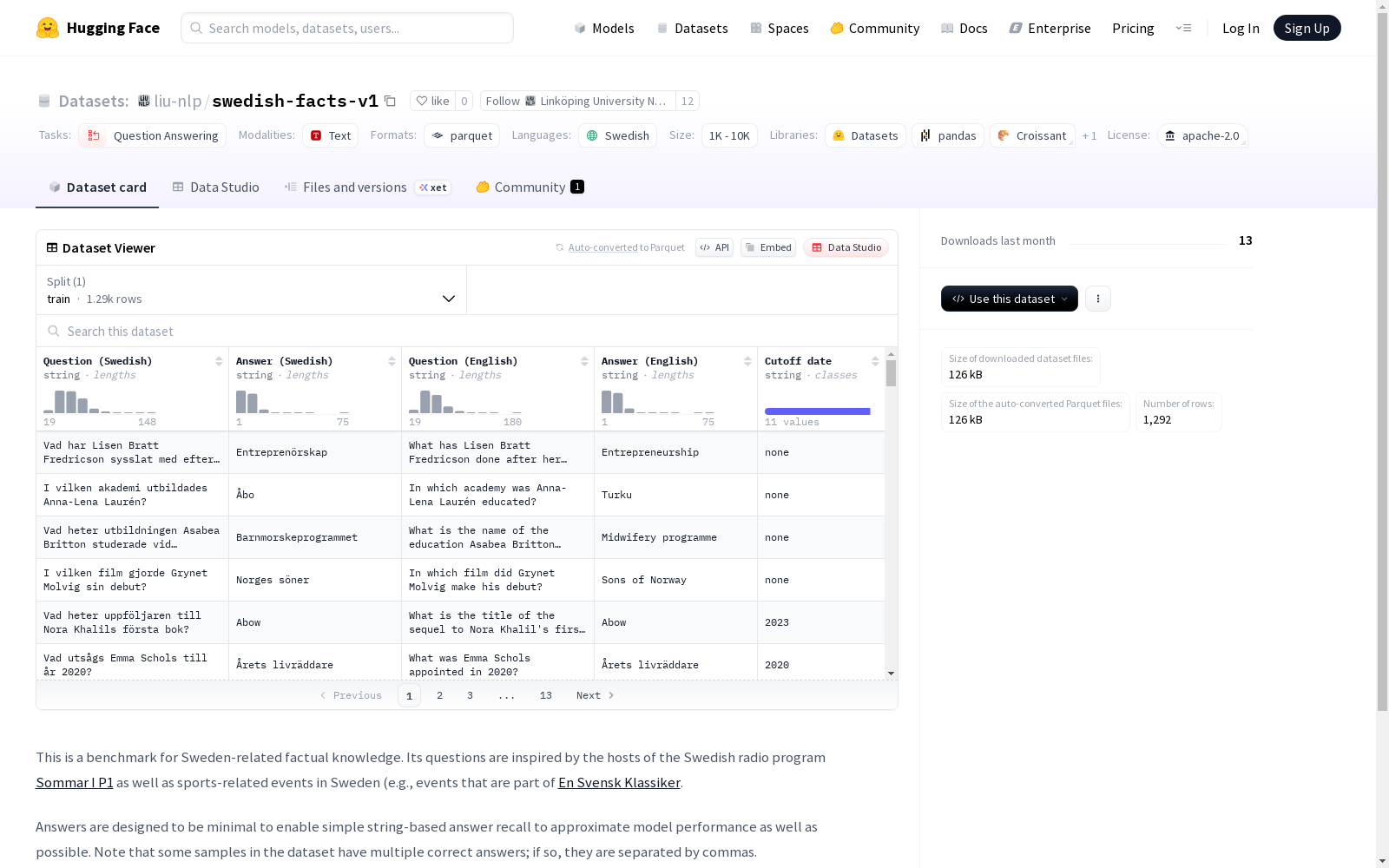Jump to page 13 of the dataset
Viewport: 1389px width, 868px height.
coord(546,695)
